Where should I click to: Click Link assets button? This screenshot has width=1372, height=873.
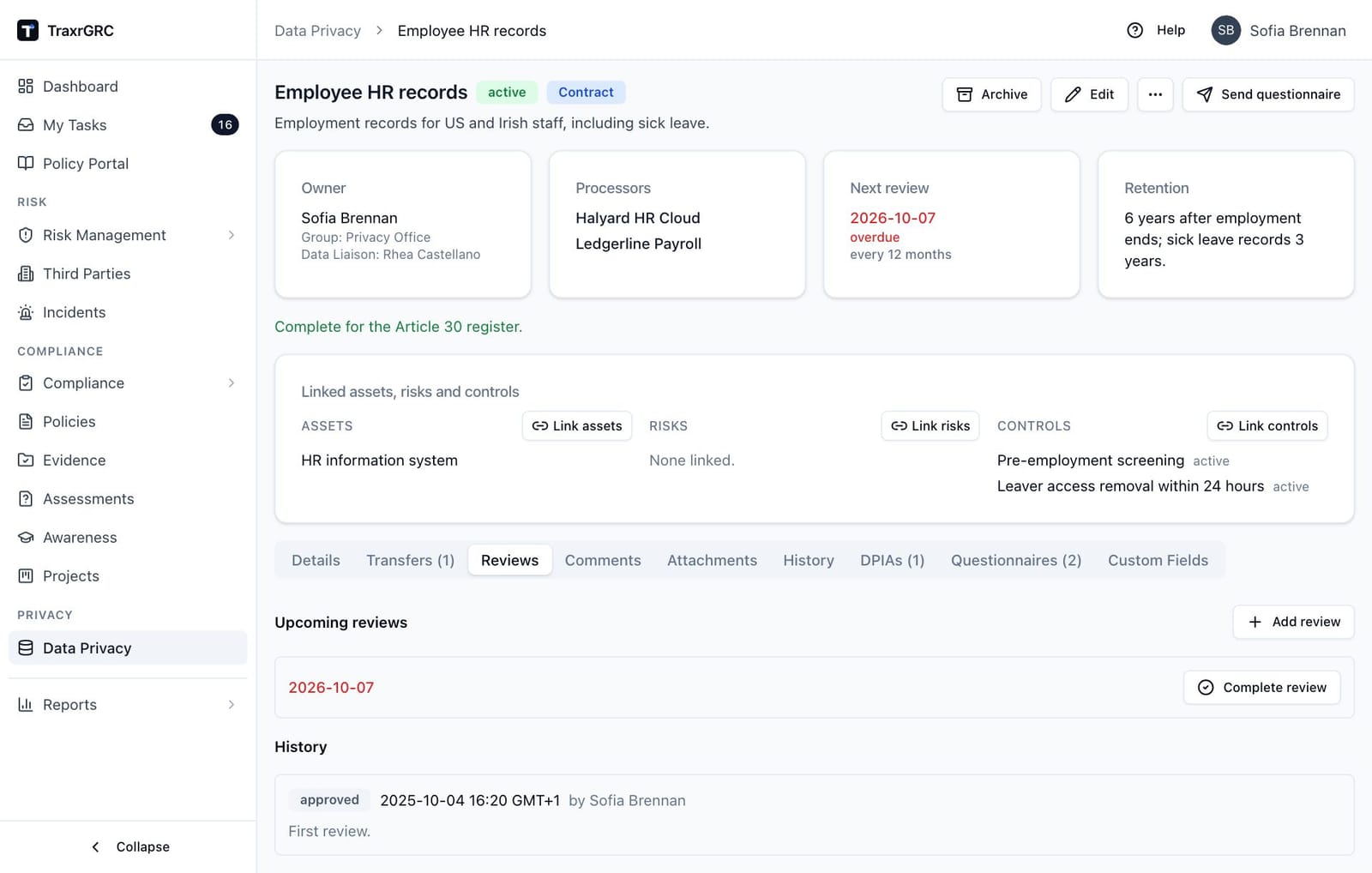(x=577, y=426)
